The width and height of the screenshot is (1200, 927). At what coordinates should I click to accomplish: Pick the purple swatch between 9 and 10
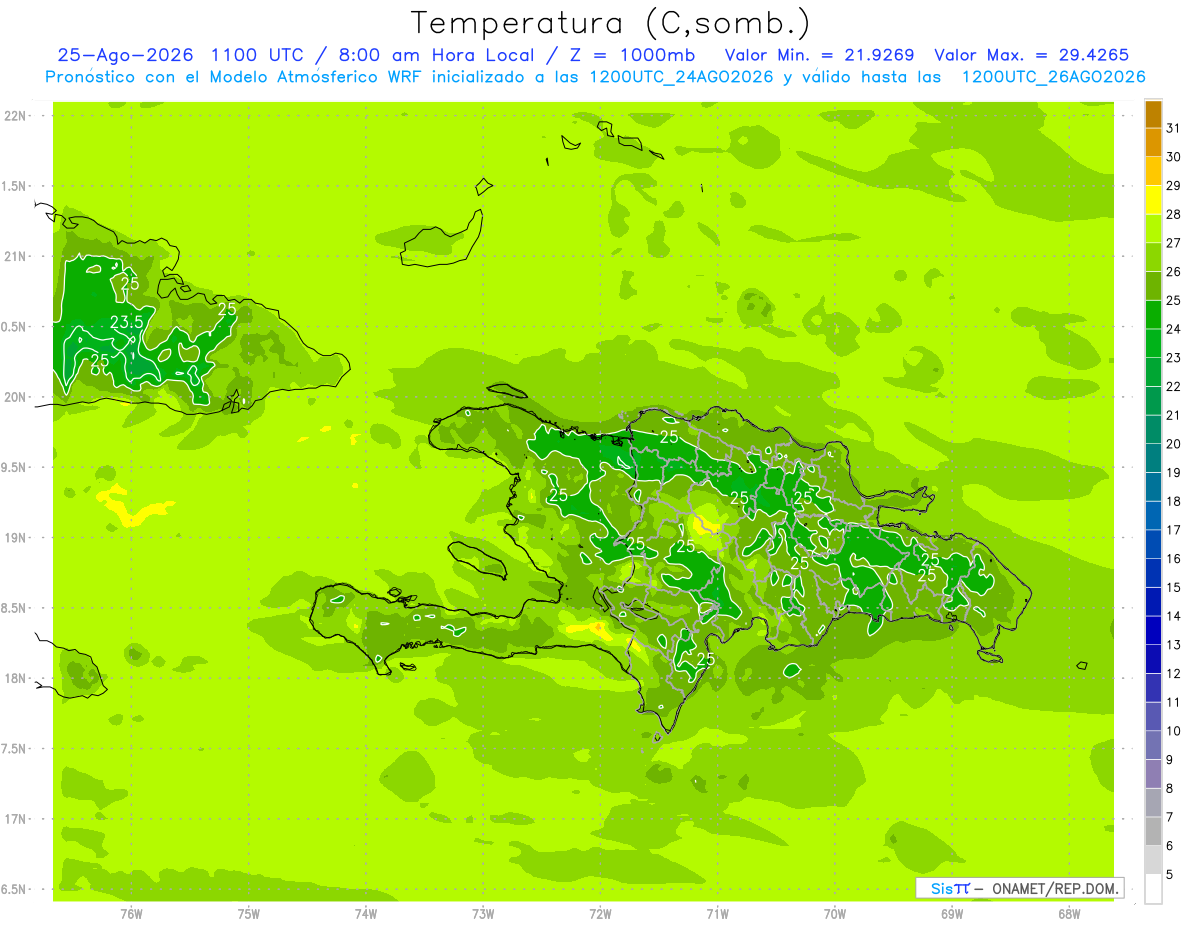(1153, 745)
